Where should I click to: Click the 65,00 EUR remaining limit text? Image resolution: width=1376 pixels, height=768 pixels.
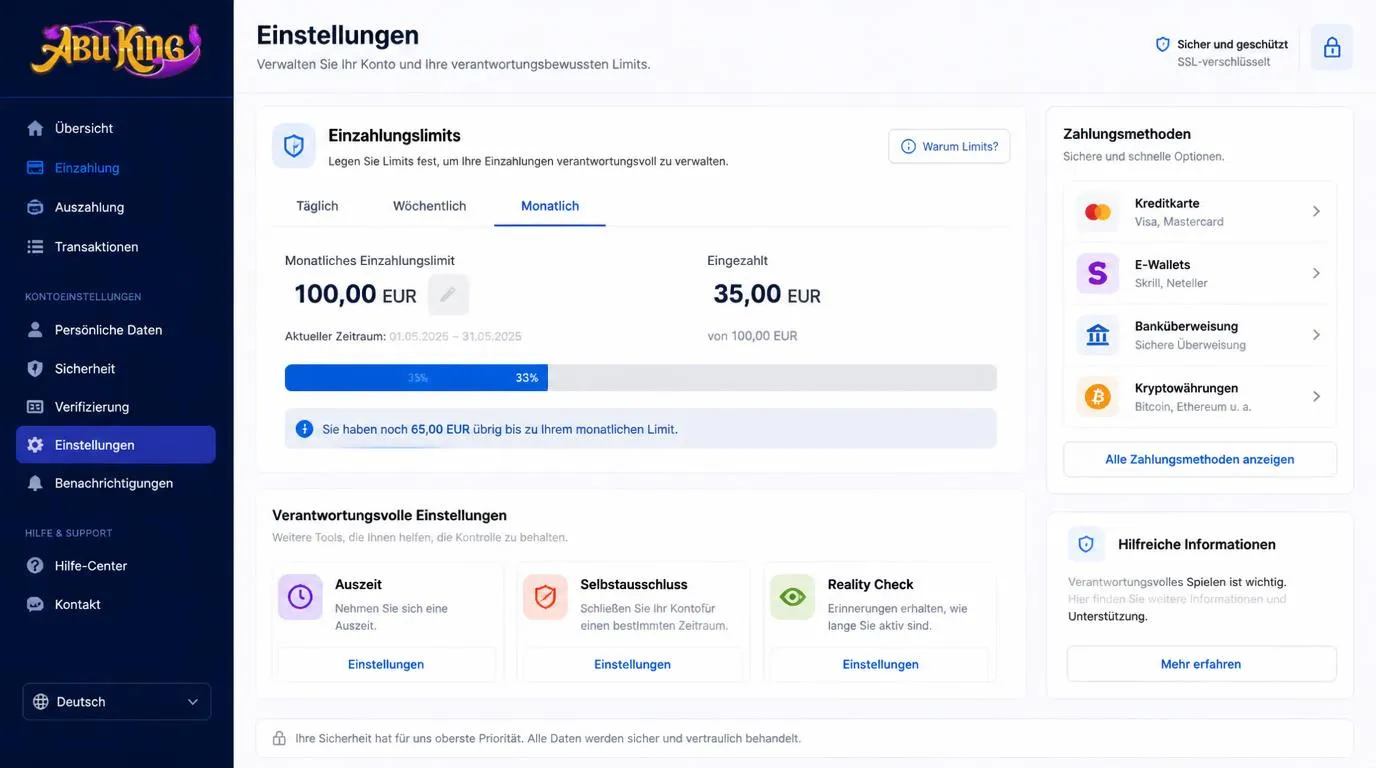440,429
